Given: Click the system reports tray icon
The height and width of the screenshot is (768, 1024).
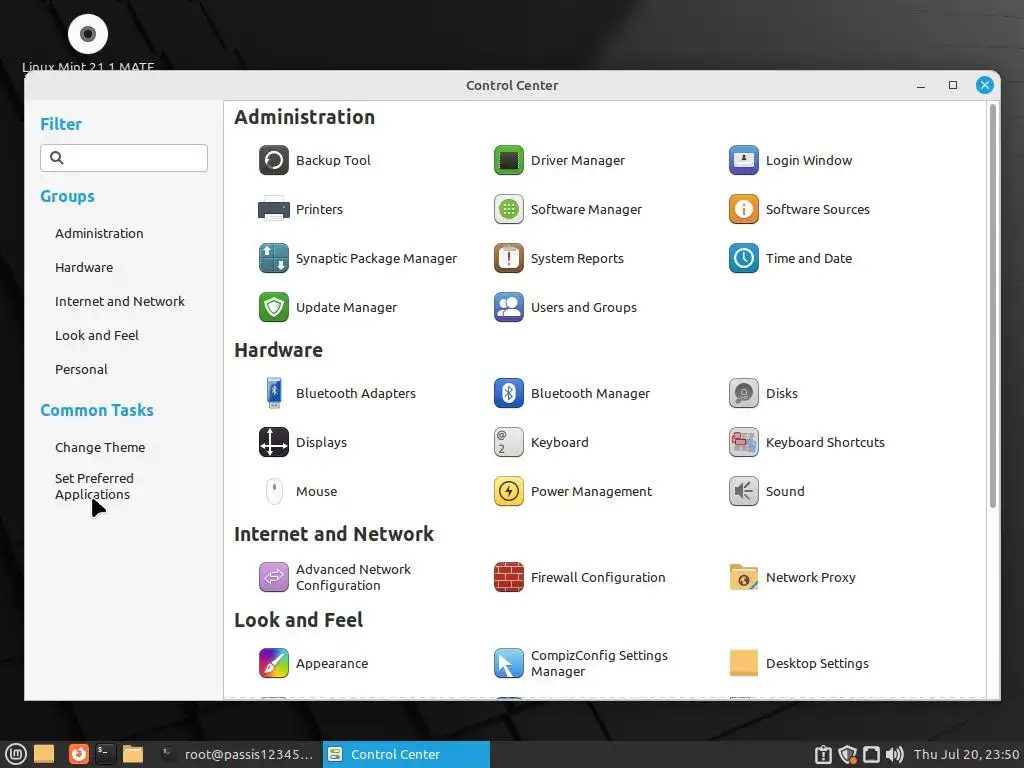Looking at the screenshot, I should [824, 755].
